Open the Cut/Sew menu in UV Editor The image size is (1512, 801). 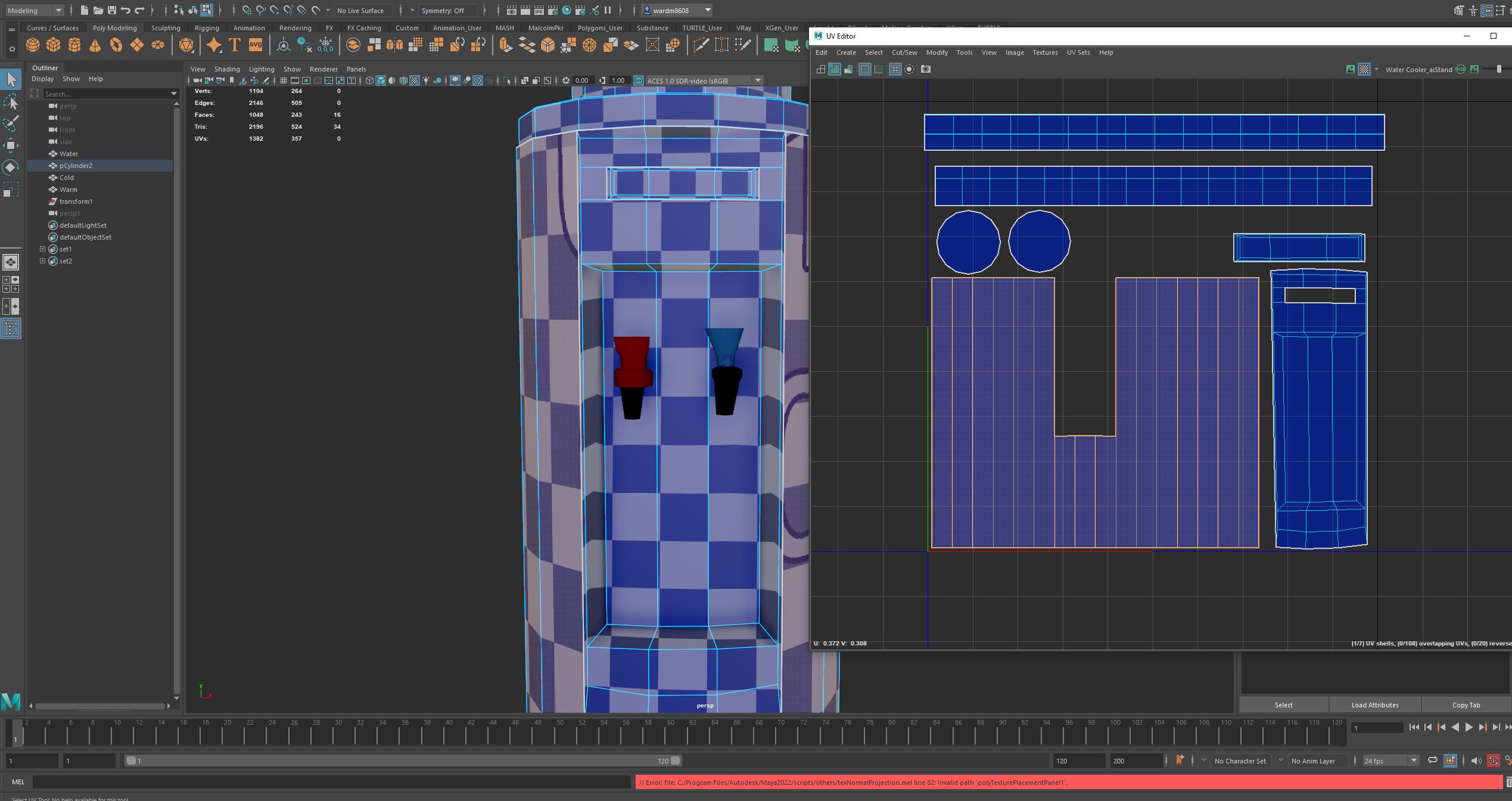pyautogui.click(x=904, y=52)
